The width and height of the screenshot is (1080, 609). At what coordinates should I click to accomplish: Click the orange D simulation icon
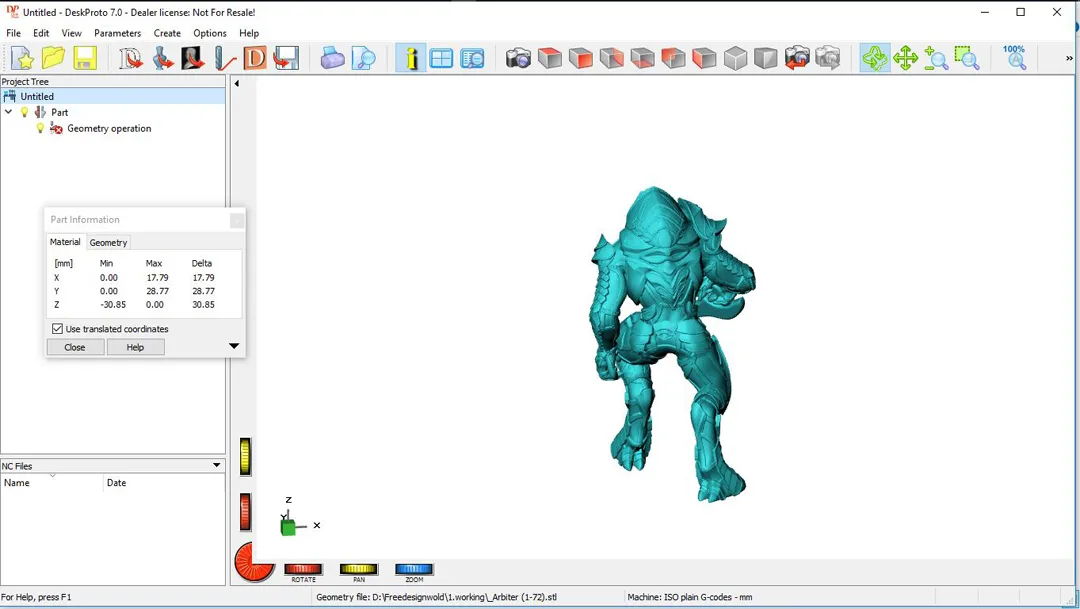pyautogui.click(x=255, y=59)
